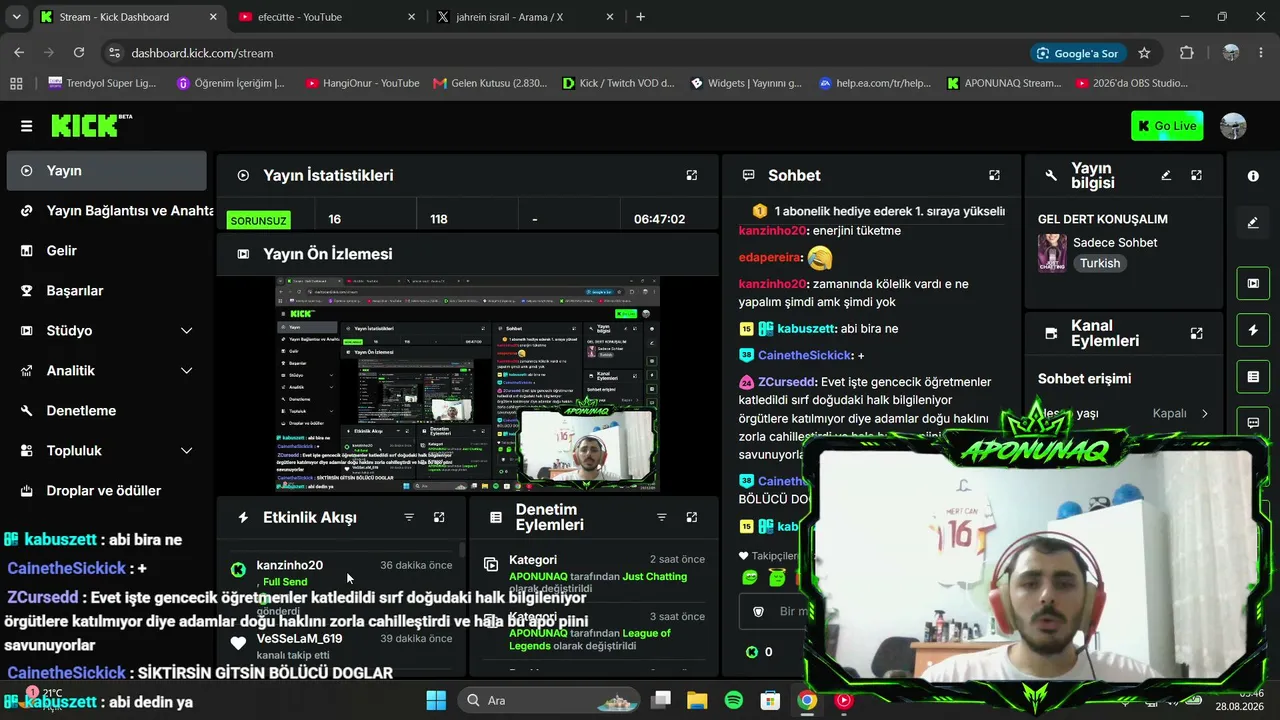Toggle the moderation actions list icon
The width and height of the screenshot is (1280, 720).
coord(1253,376)
